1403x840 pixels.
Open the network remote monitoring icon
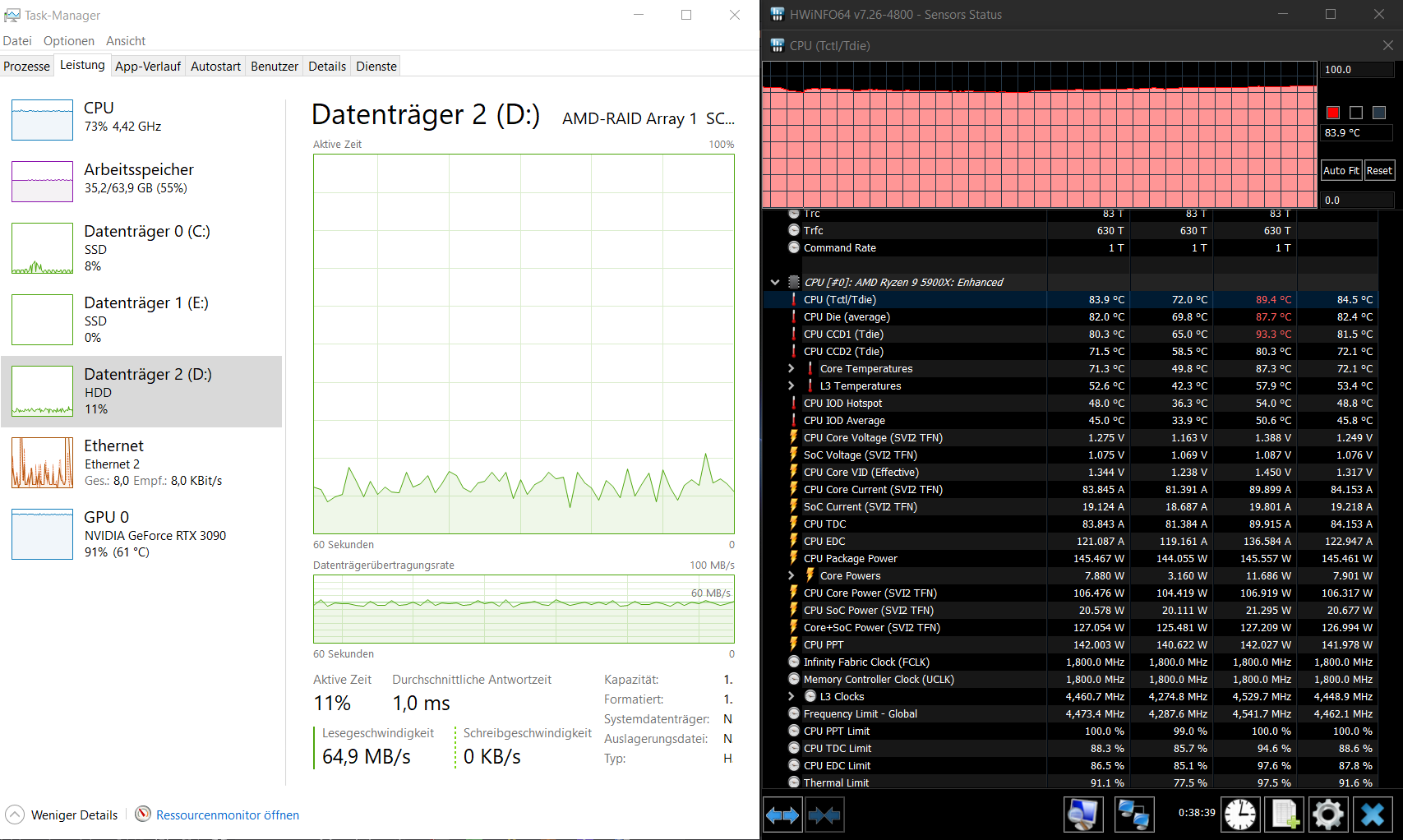[1134, 815]
